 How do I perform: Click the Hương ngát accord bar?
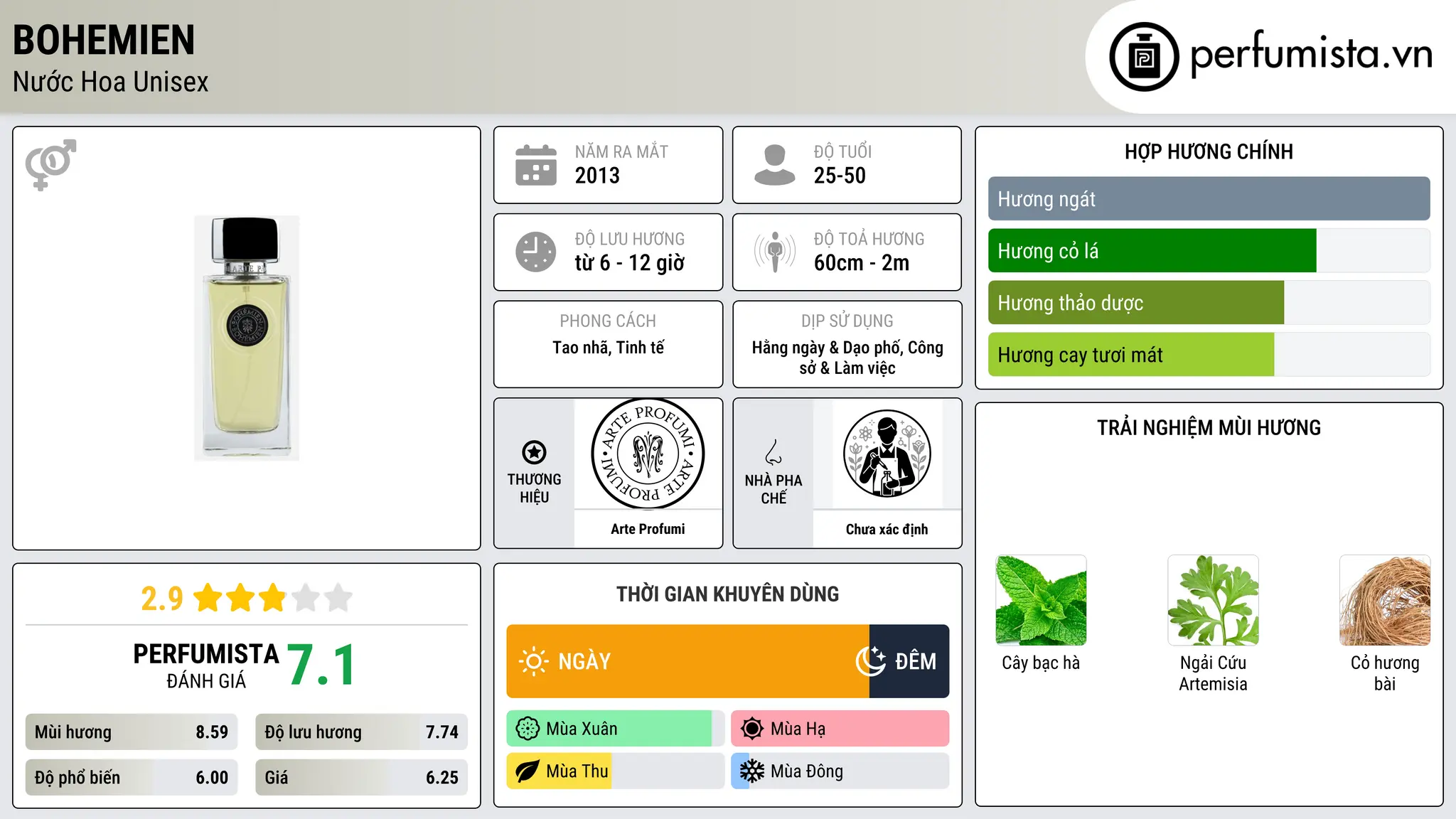click(x=1209, y=199)
